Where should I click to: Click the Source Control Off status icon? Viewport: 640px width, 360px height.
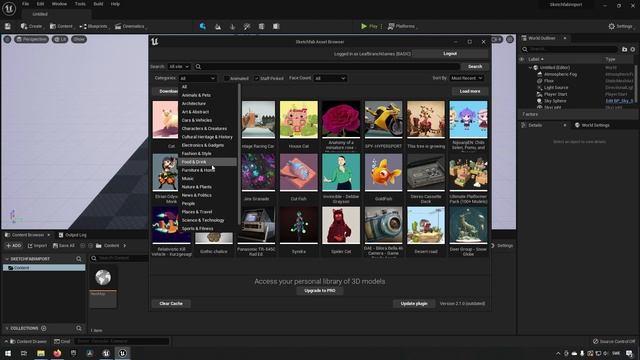point(596,341)
